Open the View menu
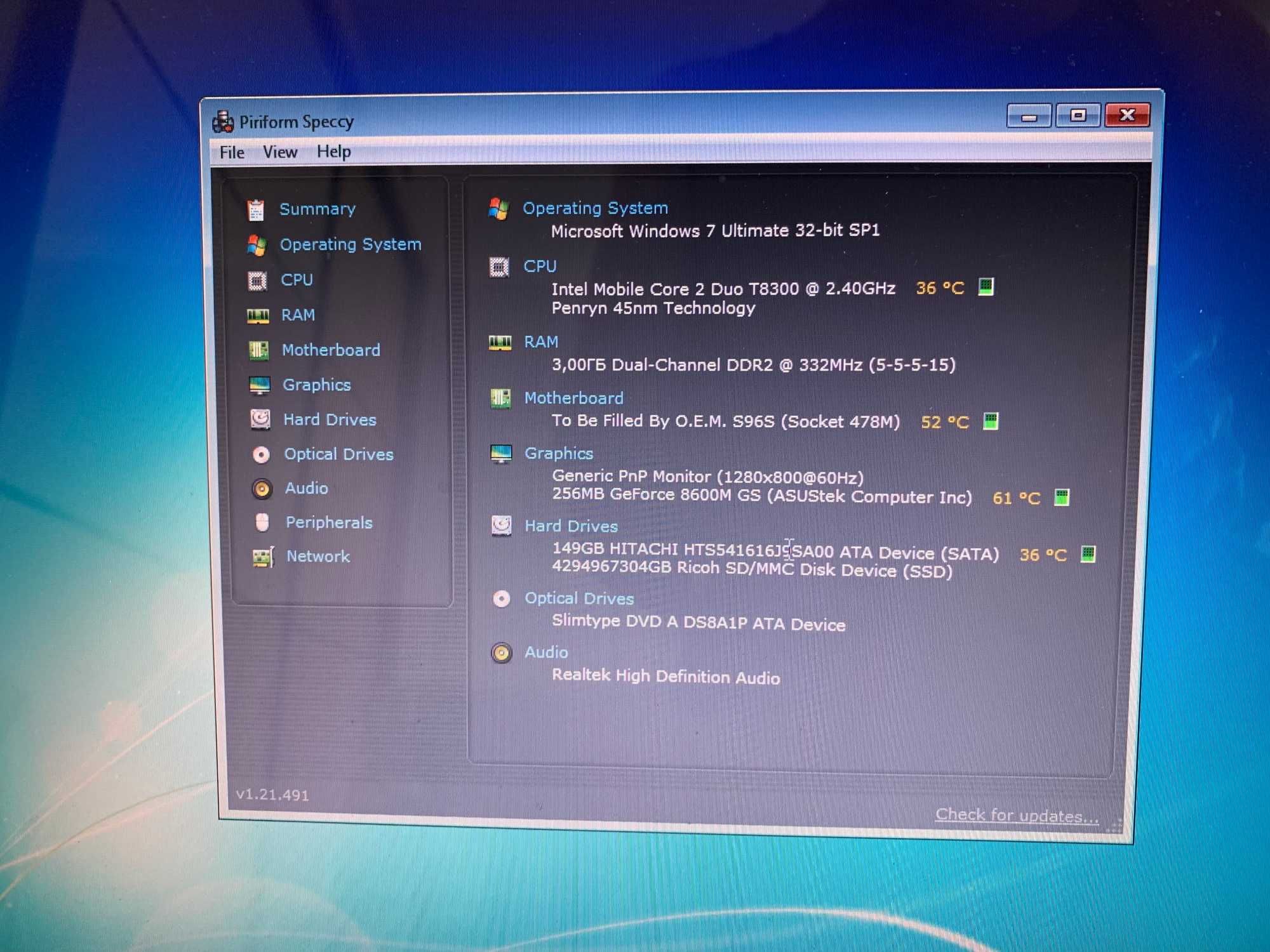This screenshot has height=952, width=1270. 280,152
